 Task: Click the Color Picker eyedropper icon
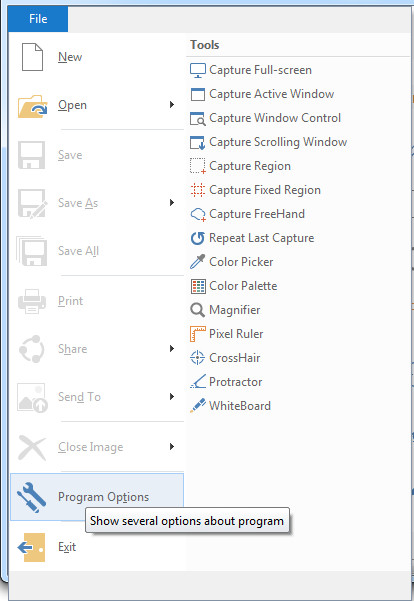point(198,262)
